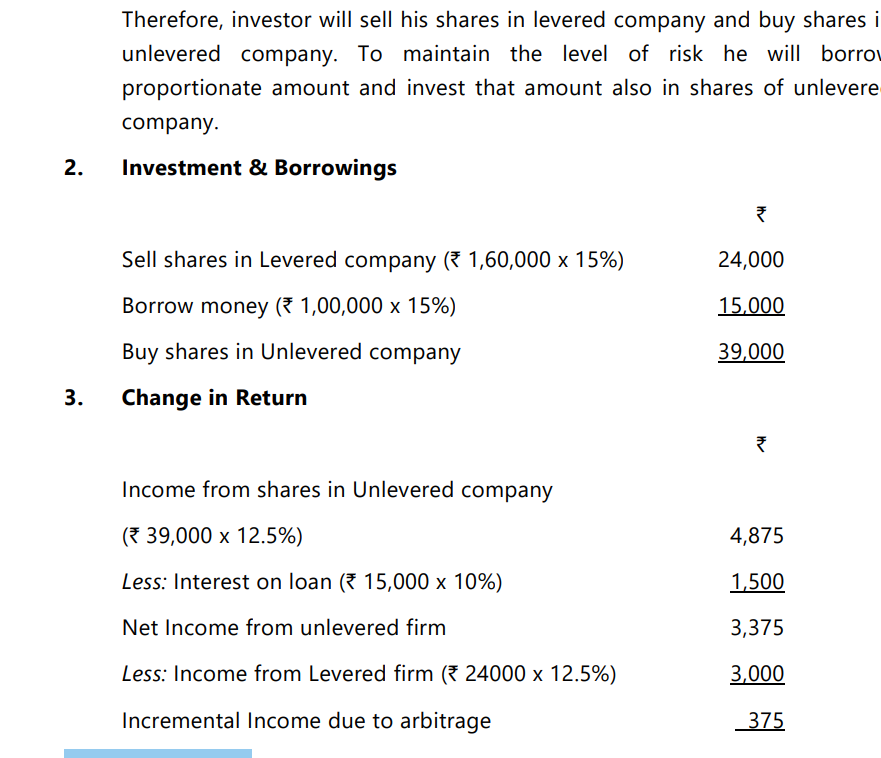Viewport: 881px width, 758px height.
Task: Click the 'Investment & Borrowings' heading
Action: (259, 168)
